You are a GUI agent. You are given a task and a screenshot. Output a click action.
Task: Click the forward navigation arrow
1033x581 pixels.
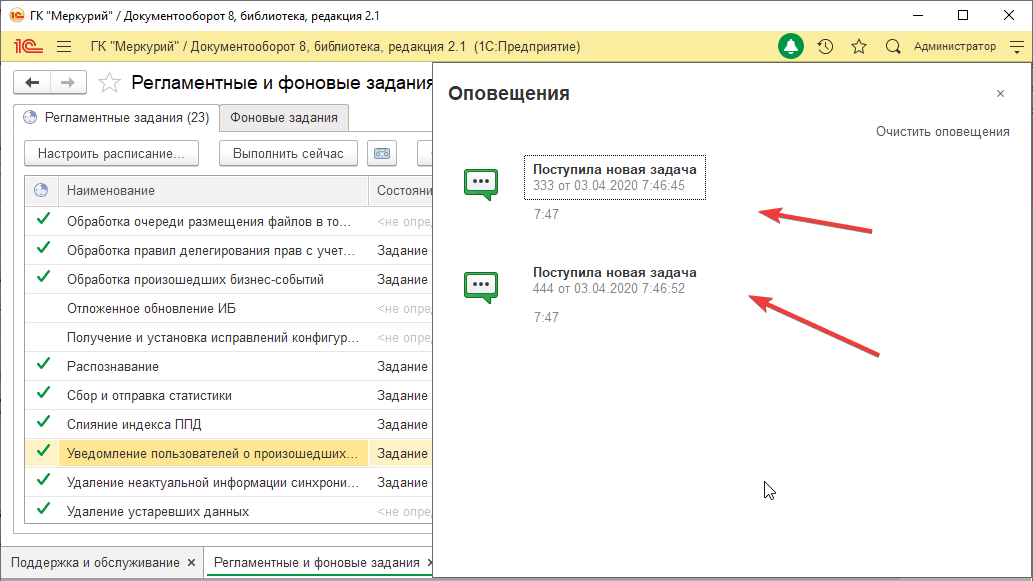(68, 82)
